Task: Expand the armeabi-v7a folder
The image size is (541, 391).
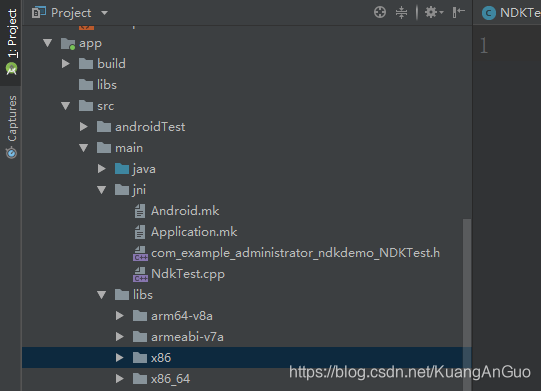Action: coord(119,337)
